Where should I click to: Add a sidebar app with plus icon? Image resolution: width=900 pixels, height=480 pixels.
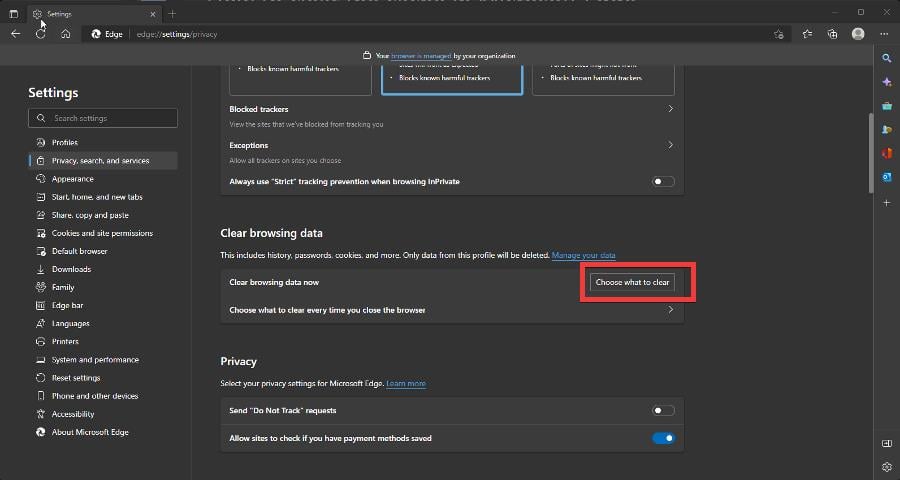tap(887, 203)
